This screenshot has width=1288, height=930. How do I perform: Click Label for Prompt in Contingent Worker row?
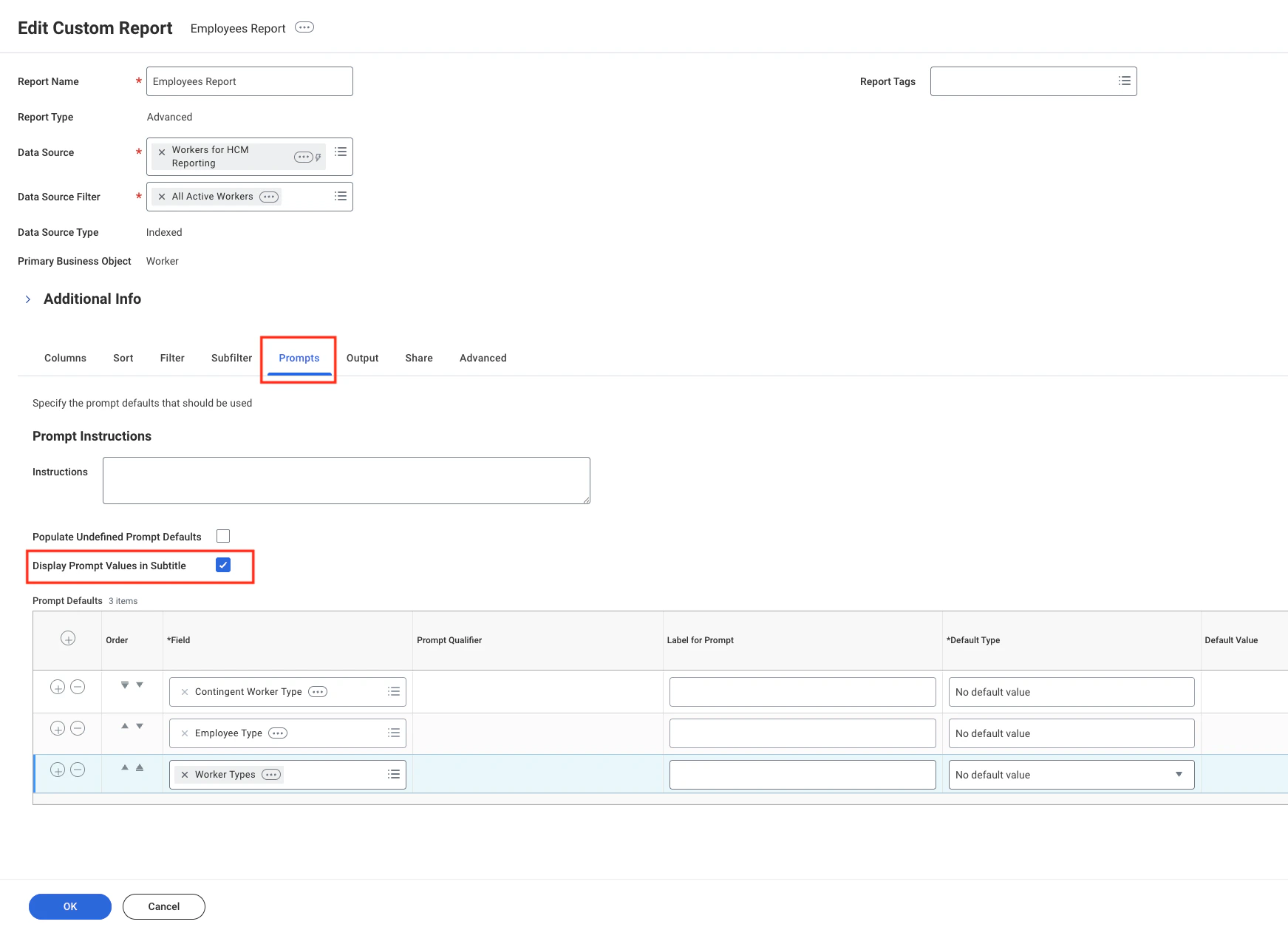pos(803,692)
